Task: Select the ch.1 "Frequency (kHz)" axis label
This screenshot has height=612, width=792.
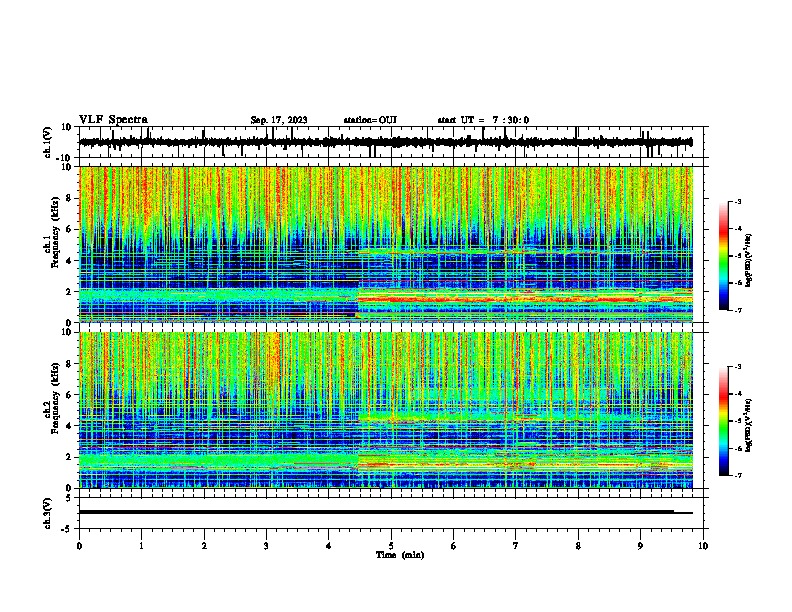Action: pyautogui.click(x=56, y=232)
